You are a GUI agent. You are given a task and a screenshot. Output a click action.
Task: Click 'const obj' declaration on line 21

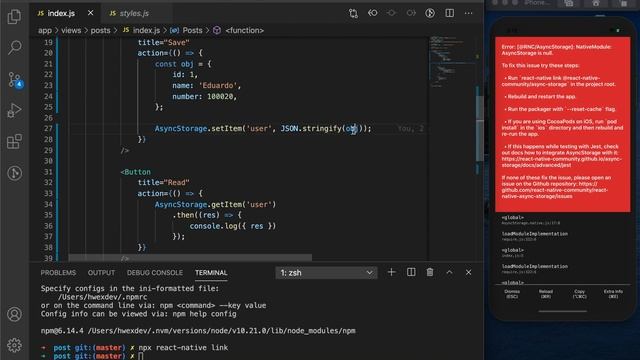tap(174, 64)
